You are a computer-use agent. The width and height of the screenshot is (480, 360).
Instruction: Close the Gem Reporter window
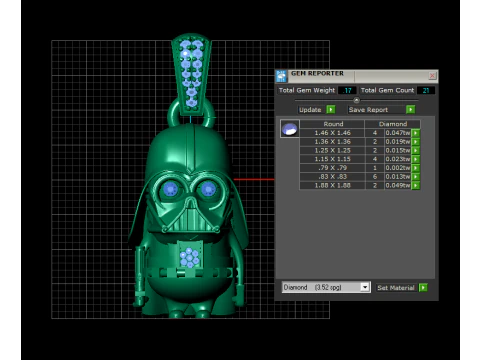point(432,76)
